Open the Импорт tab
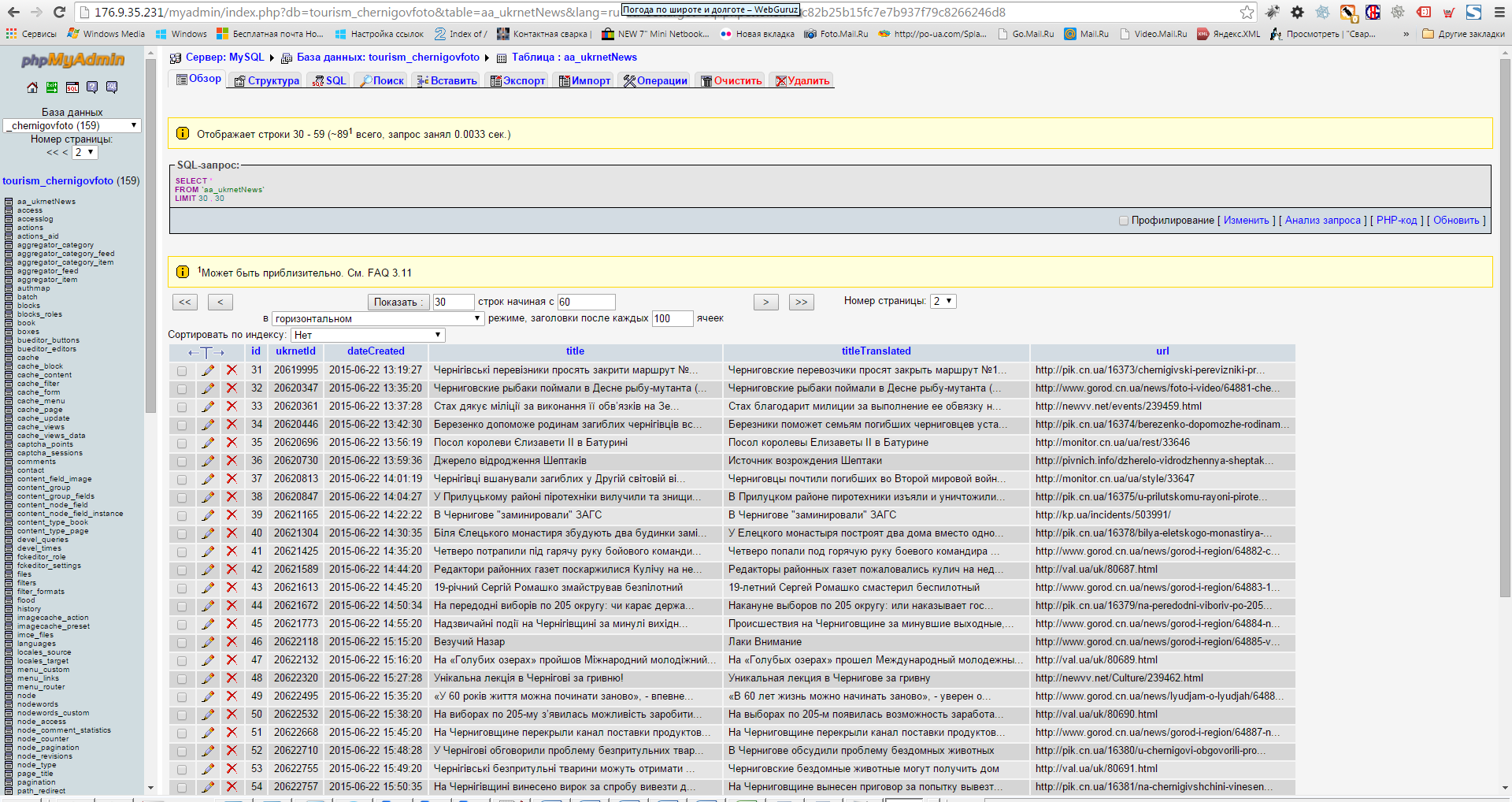The height and width of the screenshot is (802, 1512). [x=584, y=80]
